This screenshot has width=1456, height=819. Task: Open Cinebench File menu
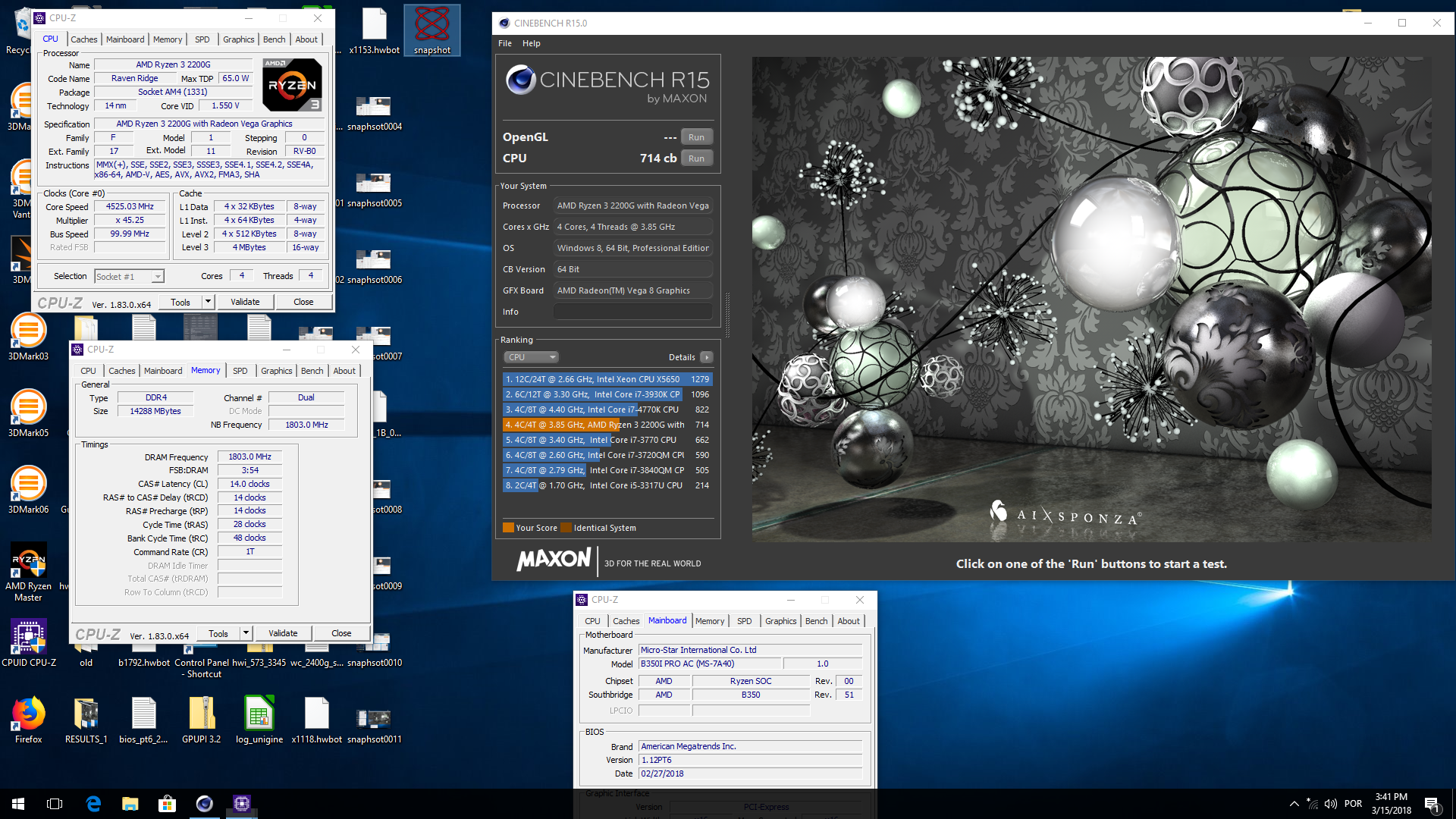(x=505, y=43)
